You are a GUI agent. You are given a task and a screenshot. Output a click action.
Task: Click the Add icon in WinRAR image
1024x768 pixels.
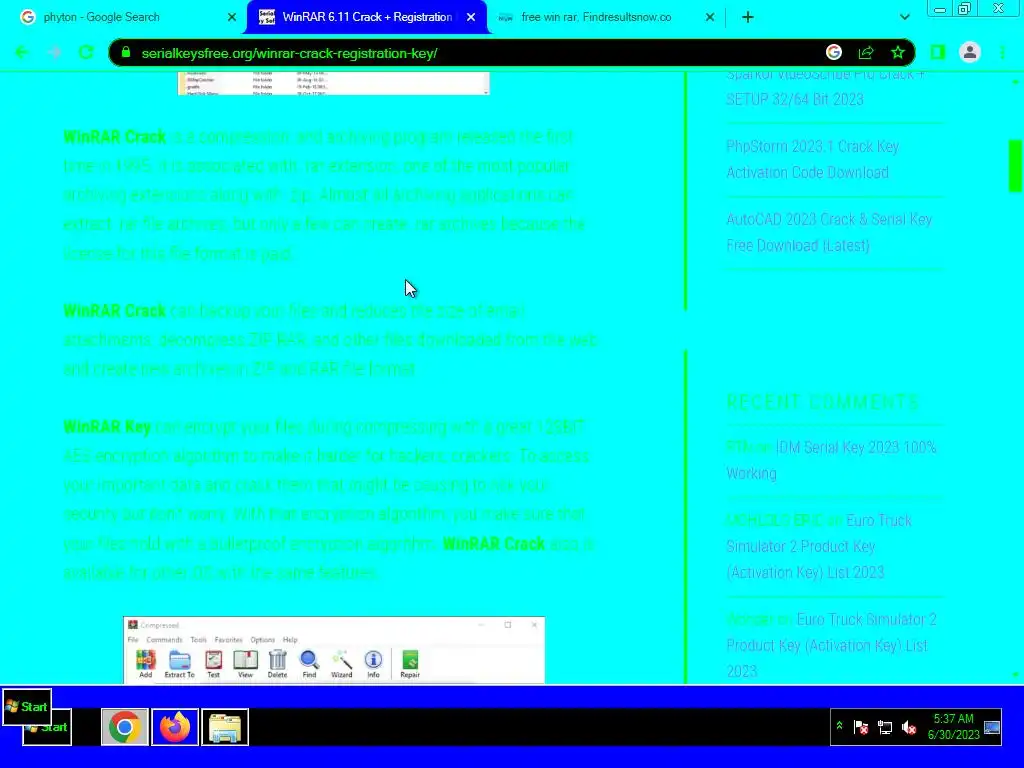pos(146,664)
